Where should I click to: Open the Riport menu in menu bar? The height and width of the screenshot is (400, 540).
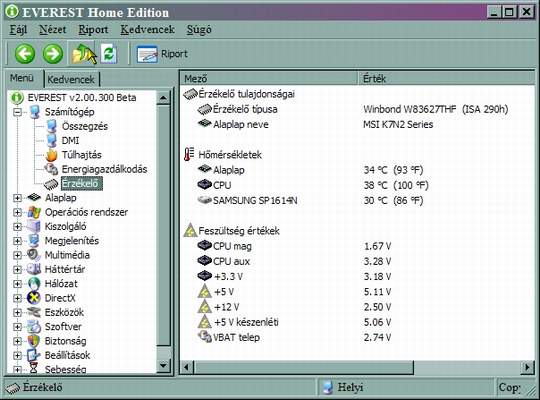[93, 30]
